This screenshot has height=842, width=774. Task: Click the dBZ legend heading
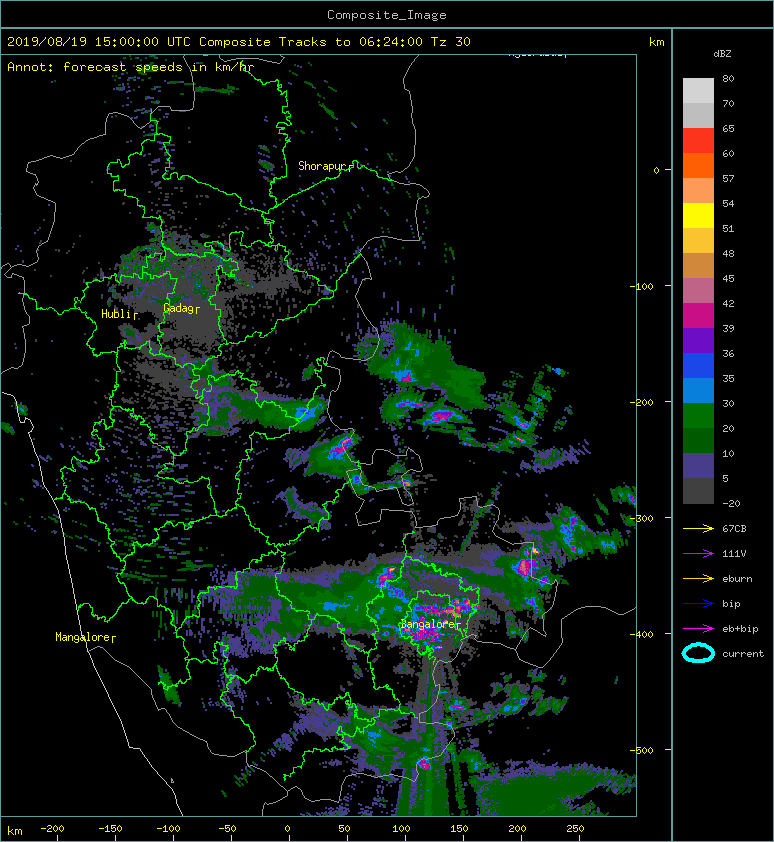tap(722, 54)
